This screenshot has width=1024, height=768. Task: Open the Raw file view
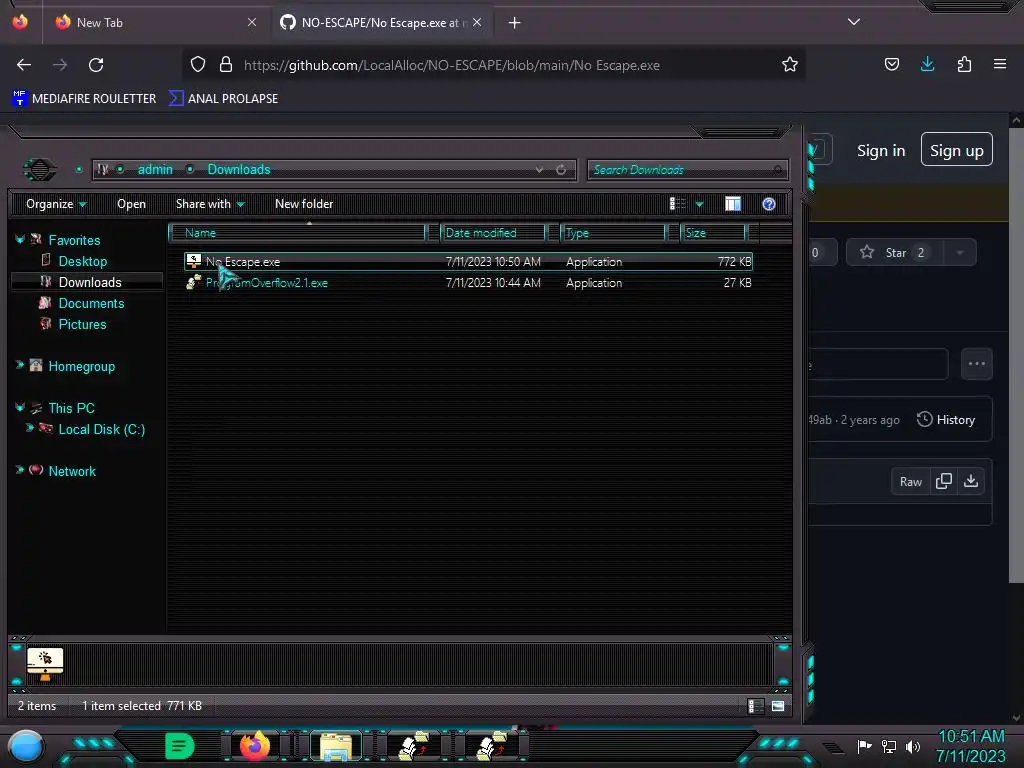click(910, 481)
